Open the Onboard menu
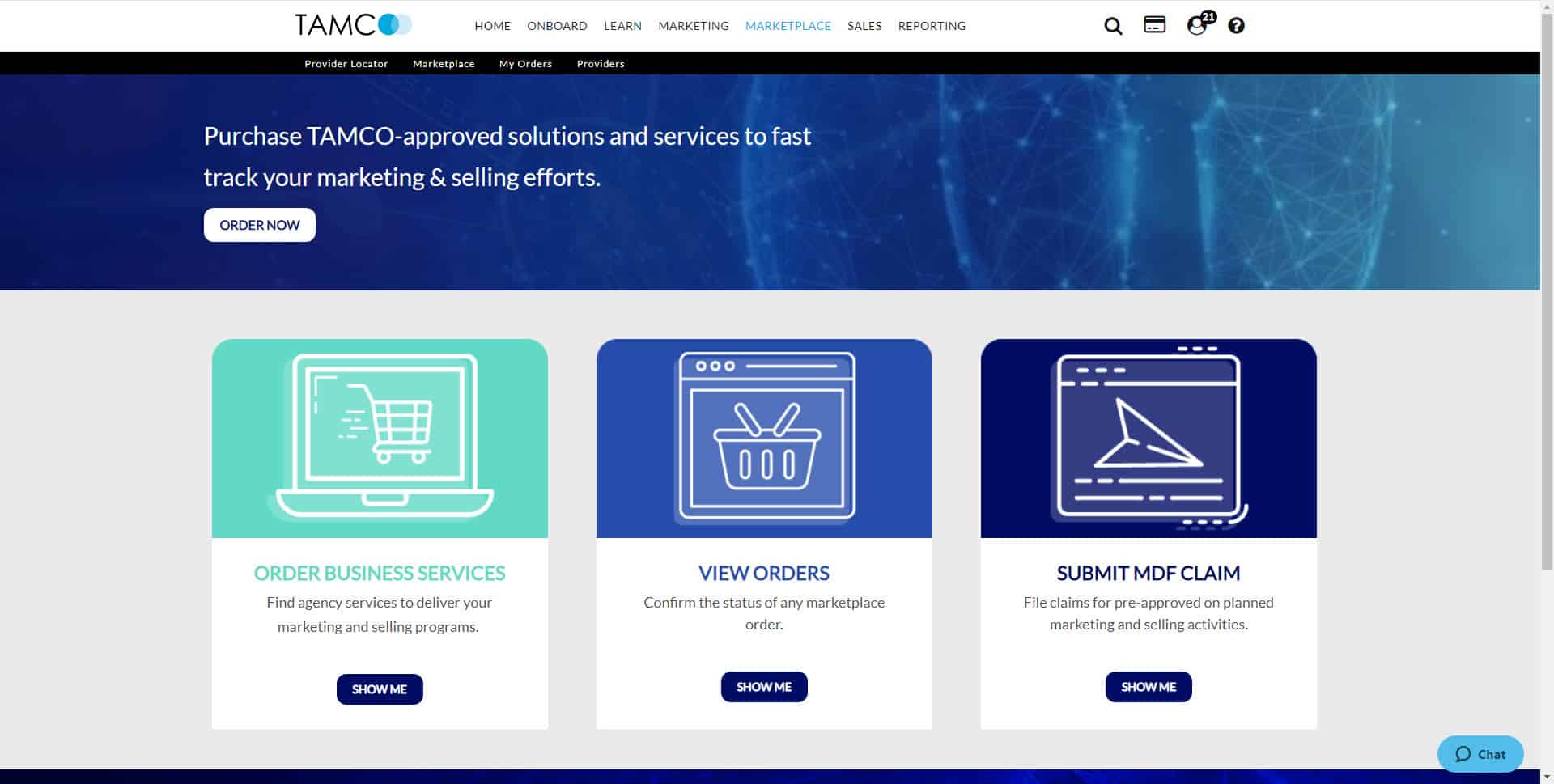This screenshot has height=784, width=1554. (x=557, y=26)
